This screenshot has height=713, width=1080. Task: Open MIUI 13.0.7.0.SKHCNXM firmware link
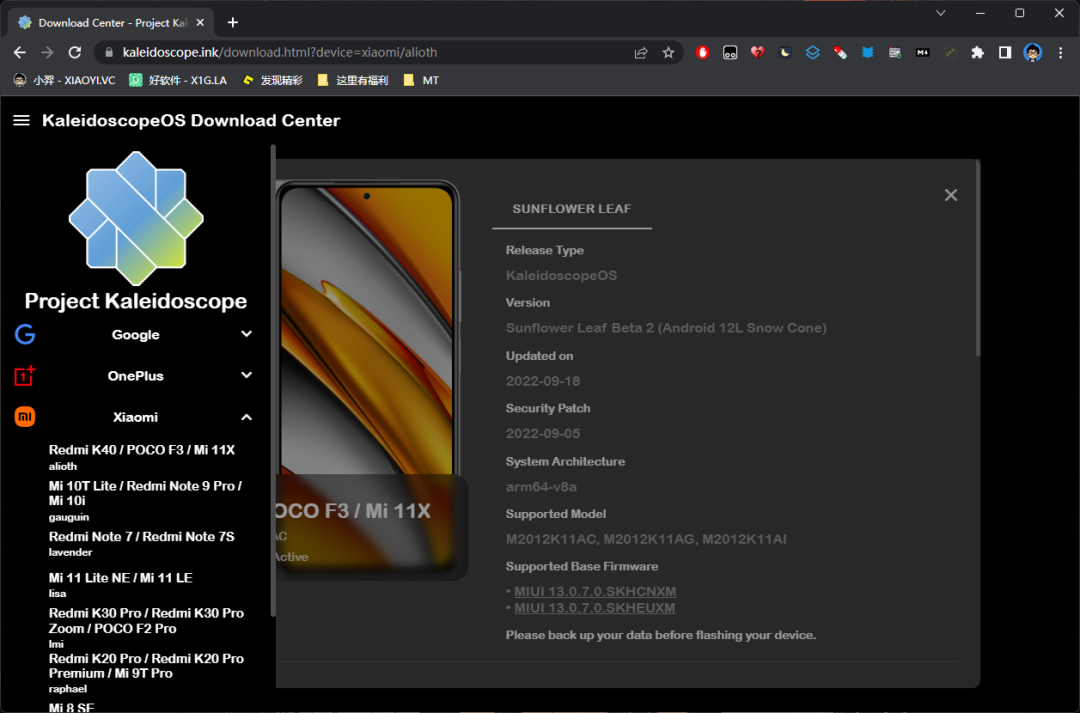pyautogui.click(x=595, y=592)
